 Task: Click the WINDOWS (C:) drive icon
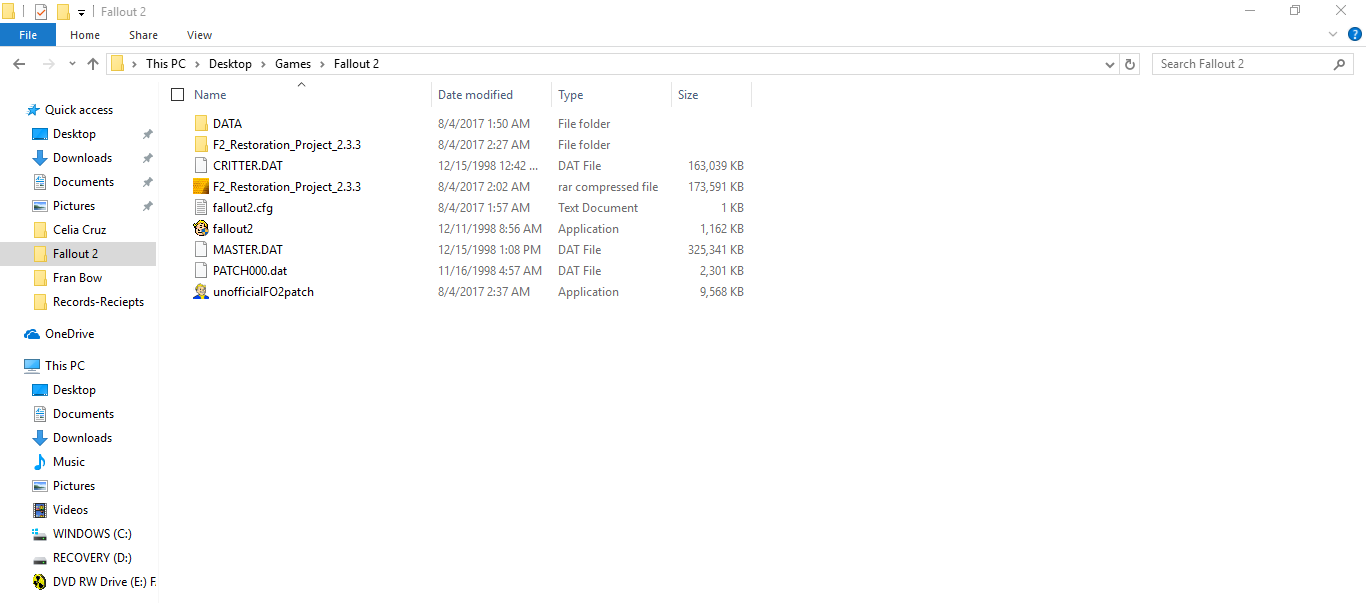point(40,534)
